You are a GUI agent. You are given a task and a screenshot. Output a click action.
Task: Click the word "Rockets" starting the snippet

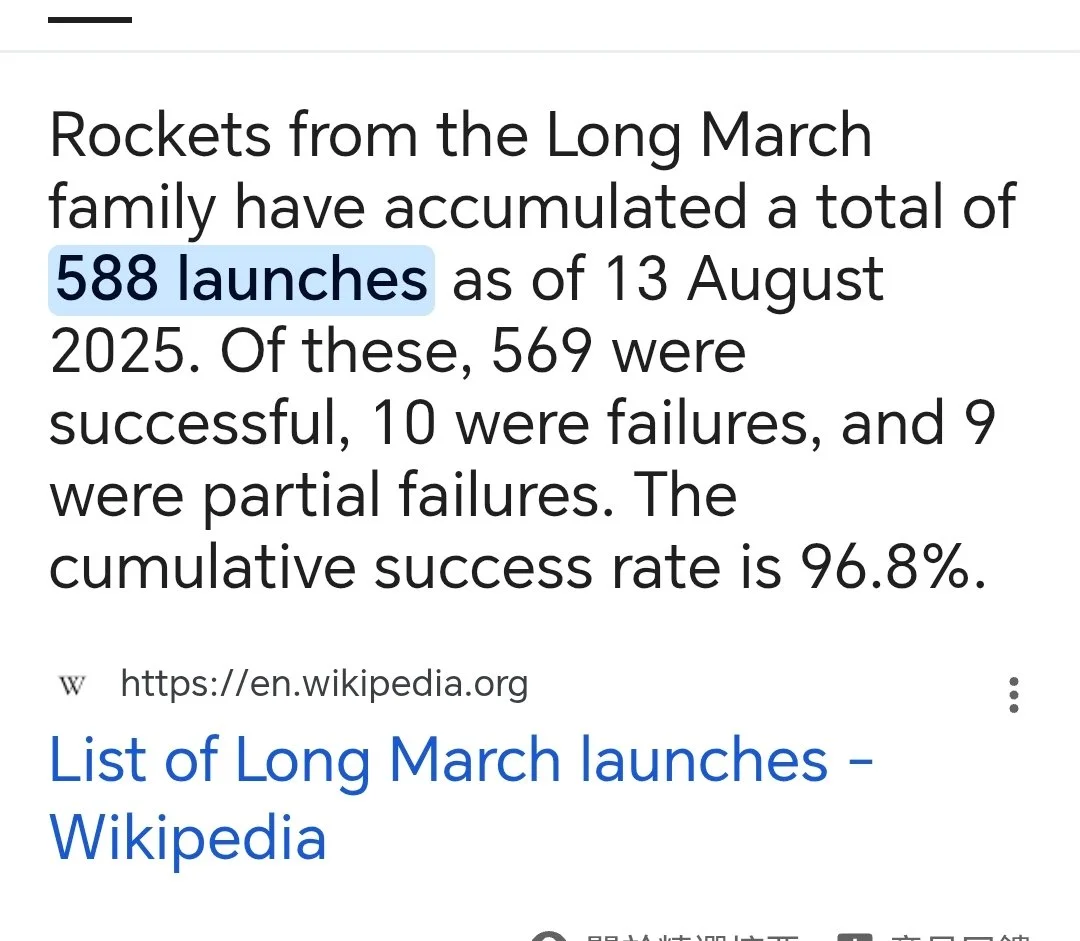[x=160, y=136]
